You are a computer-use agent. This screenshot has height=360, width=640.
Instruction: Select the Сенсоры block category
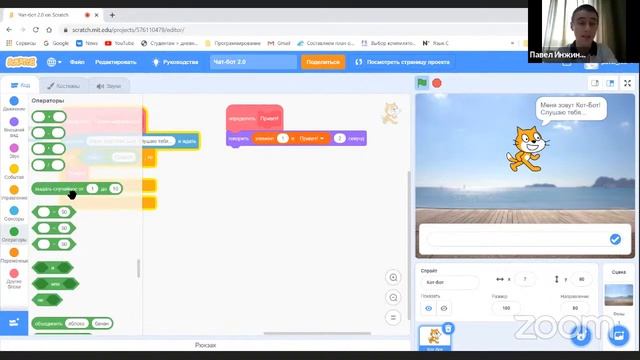14,213
